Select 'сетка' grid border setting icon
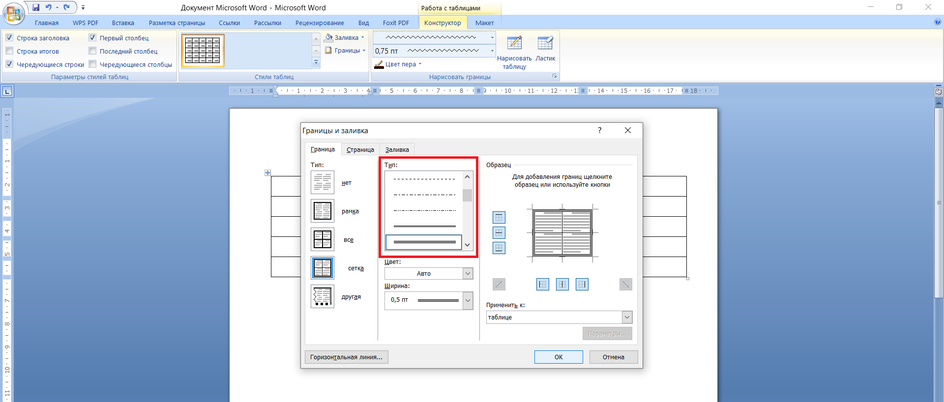The width and height of the screenshot is (944, 402). pyautogui.click(x=323, y=268)
